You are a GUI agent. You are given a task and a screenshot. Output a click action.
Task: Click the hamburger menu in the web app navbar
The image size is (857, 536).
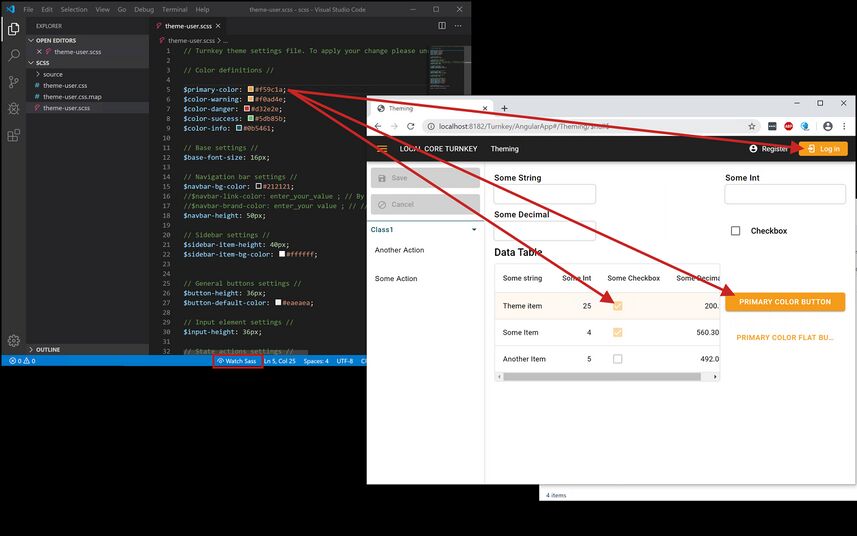(381, 149)
